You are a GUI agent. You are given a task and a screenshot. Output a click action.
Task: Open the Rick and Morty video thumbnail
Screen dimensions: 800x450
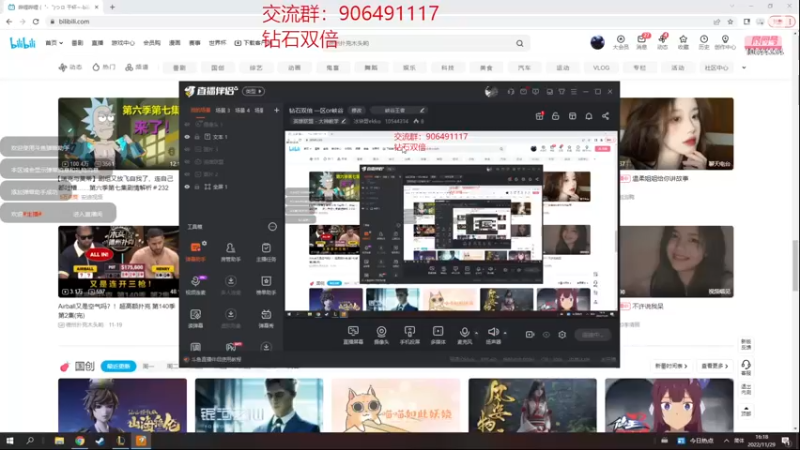pyautogui.click(x=119, y=133)
